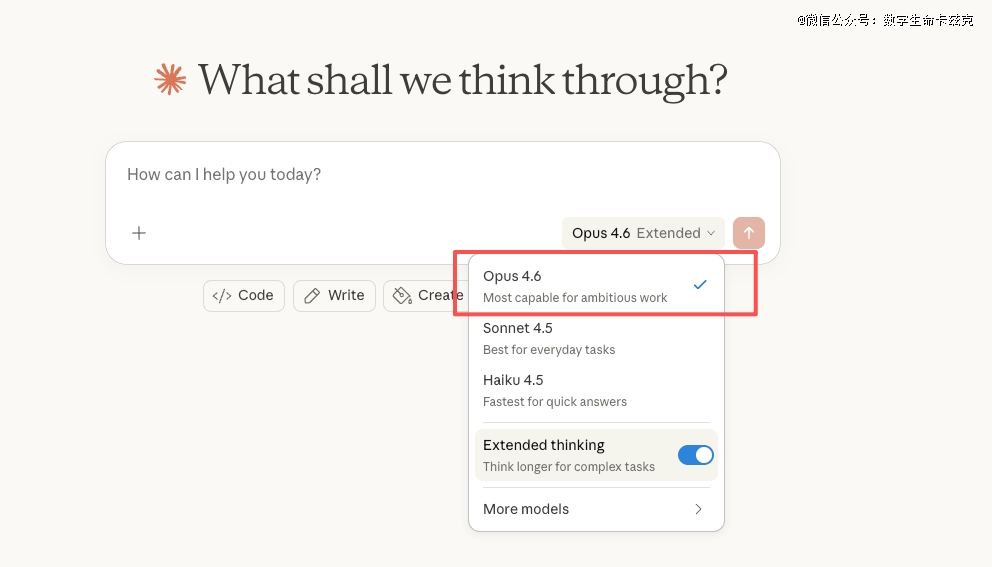
Task: Disable the Extended thinking switch
Action: point(696,455)
